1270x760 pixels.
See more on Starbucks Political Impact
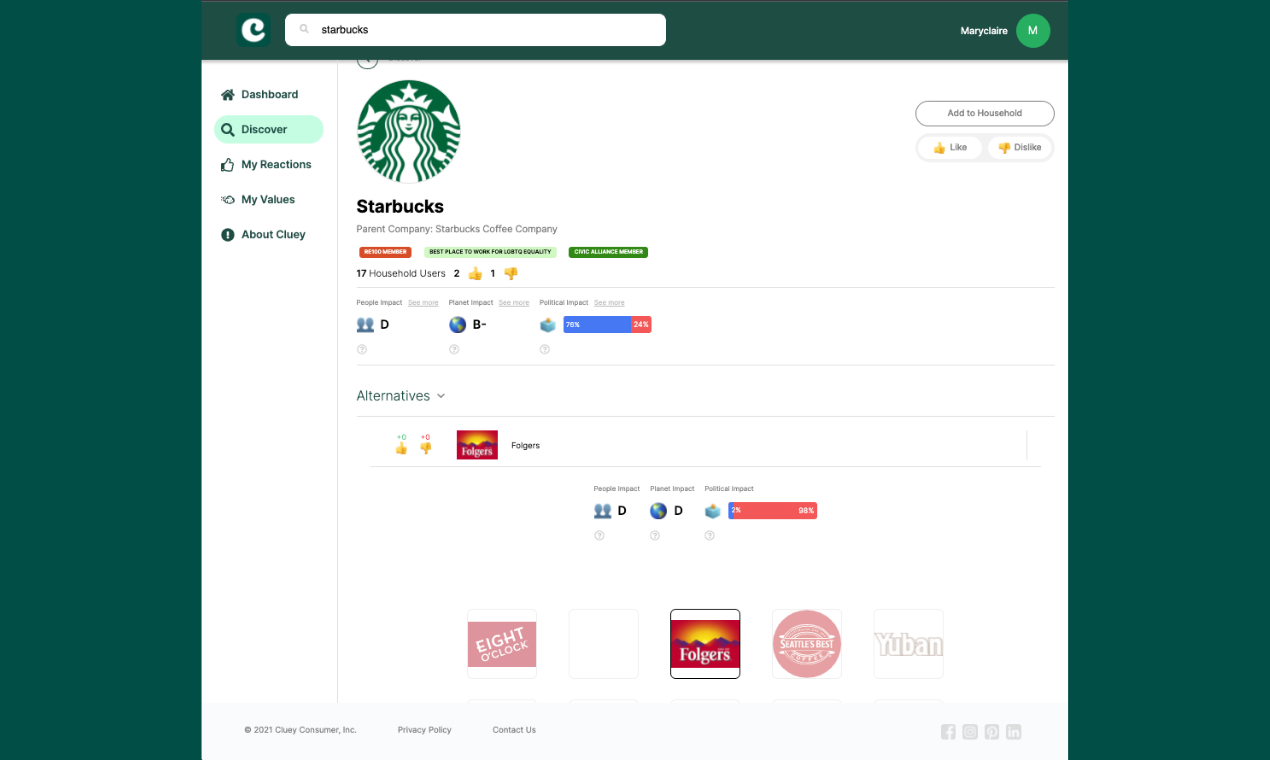[x=609, y=303]
